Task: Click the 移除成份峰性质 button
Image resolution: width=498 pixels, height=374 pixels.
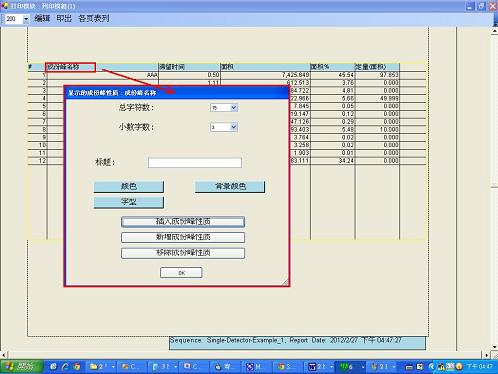Action: 183,253
